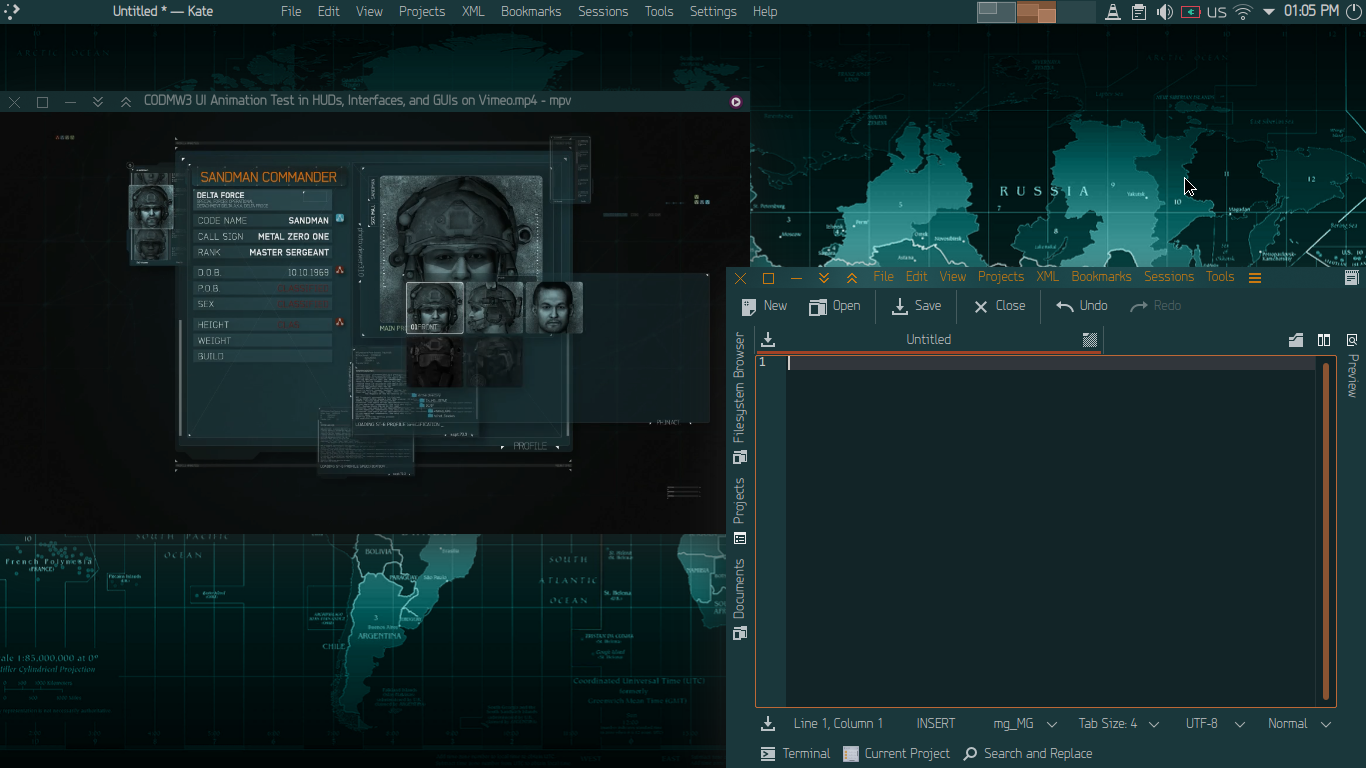Undo the last edit in Kate
This screenshot has width=1366, height=768.
pyautogui.click(x=1082, y=306)
